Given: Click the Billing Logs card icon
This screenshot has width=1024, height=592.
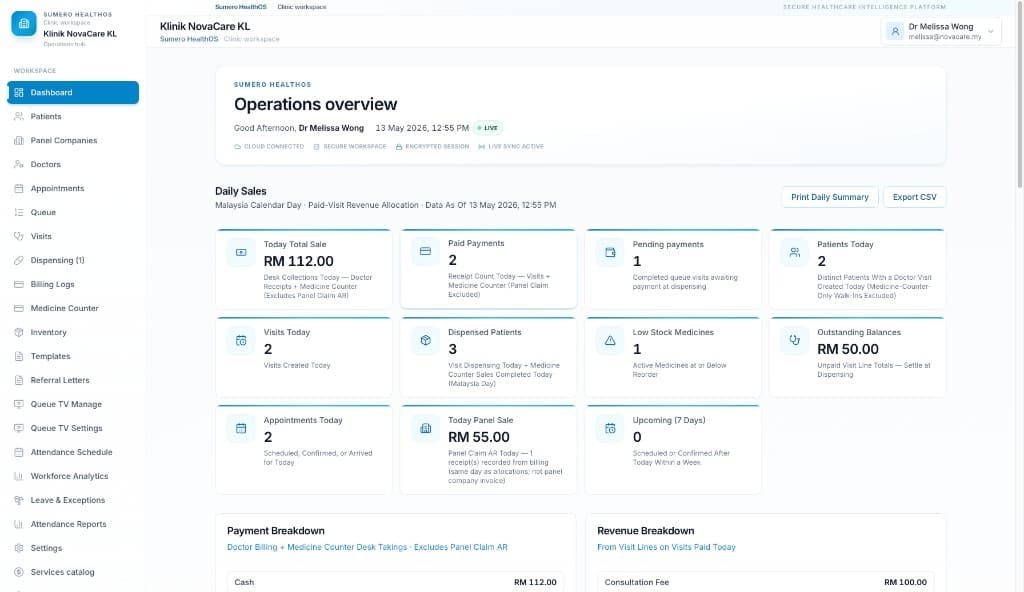Looking at the screenshot, I should pyautogui.click(x=19, y=284).
